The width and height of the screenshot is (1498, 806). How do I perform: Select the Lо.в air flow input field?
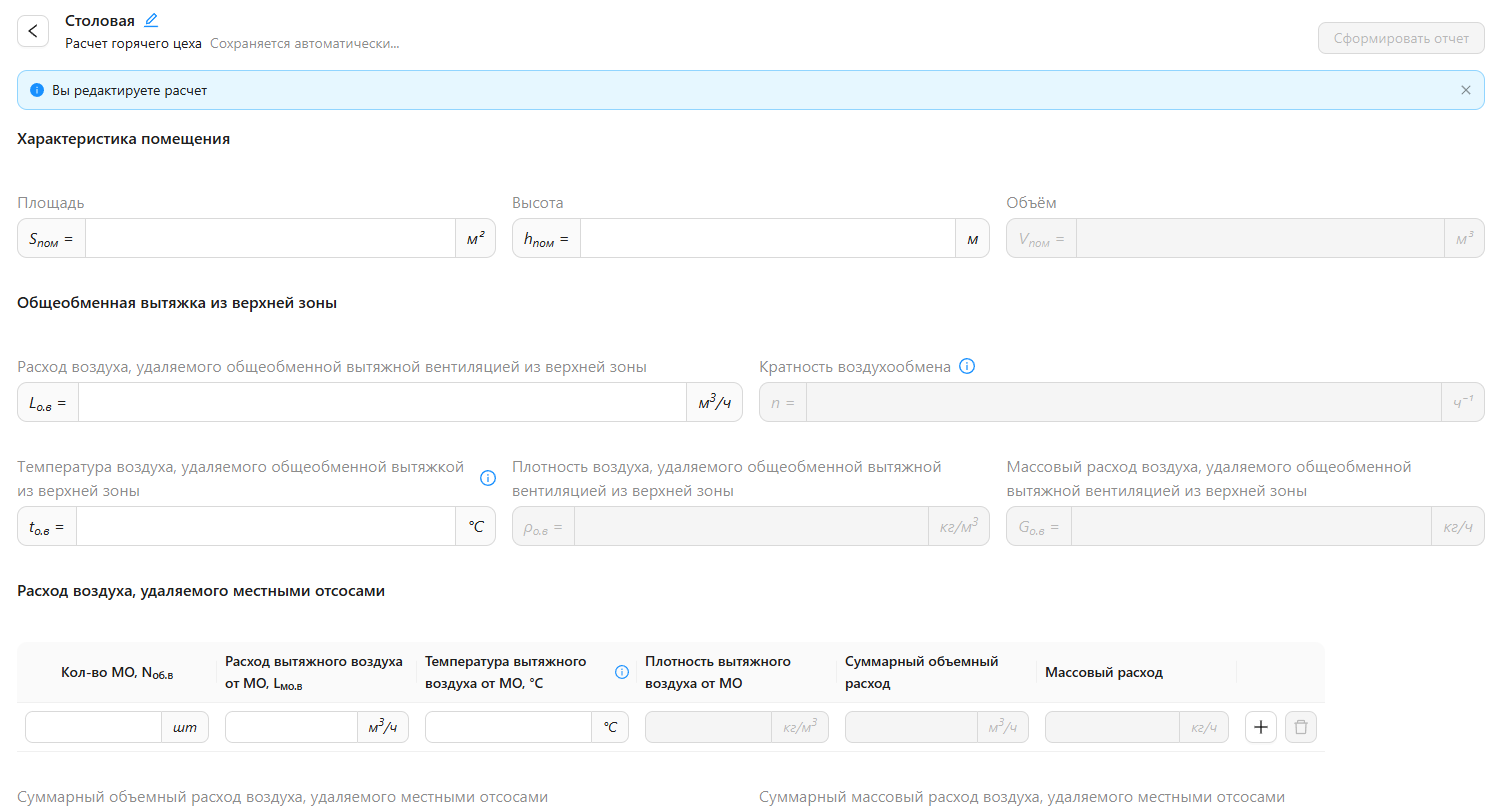tap(381, 402)
